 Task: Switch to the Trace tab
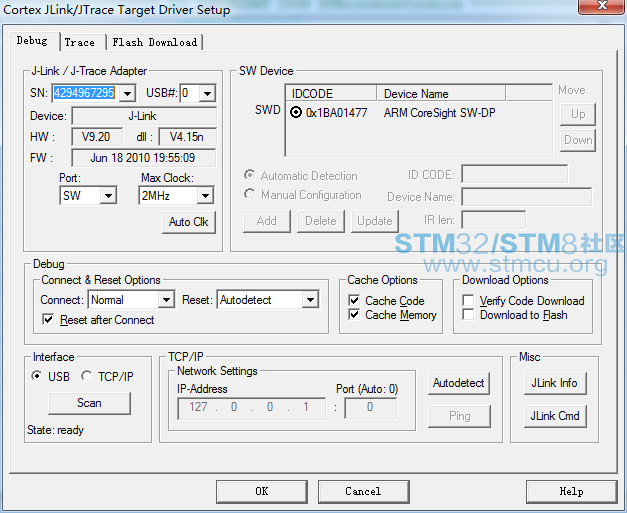[80, 42]
